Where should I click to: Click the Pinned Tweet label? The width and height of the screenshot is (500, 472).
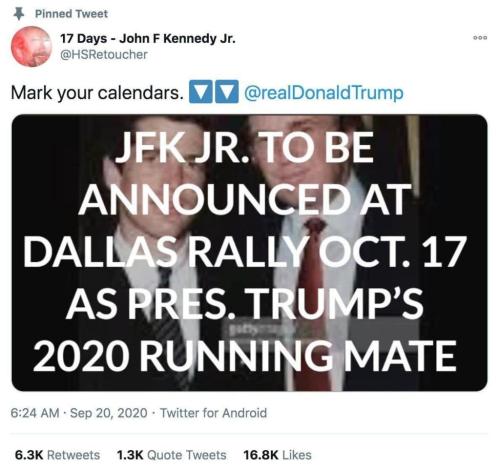click(x=71, y=14)
